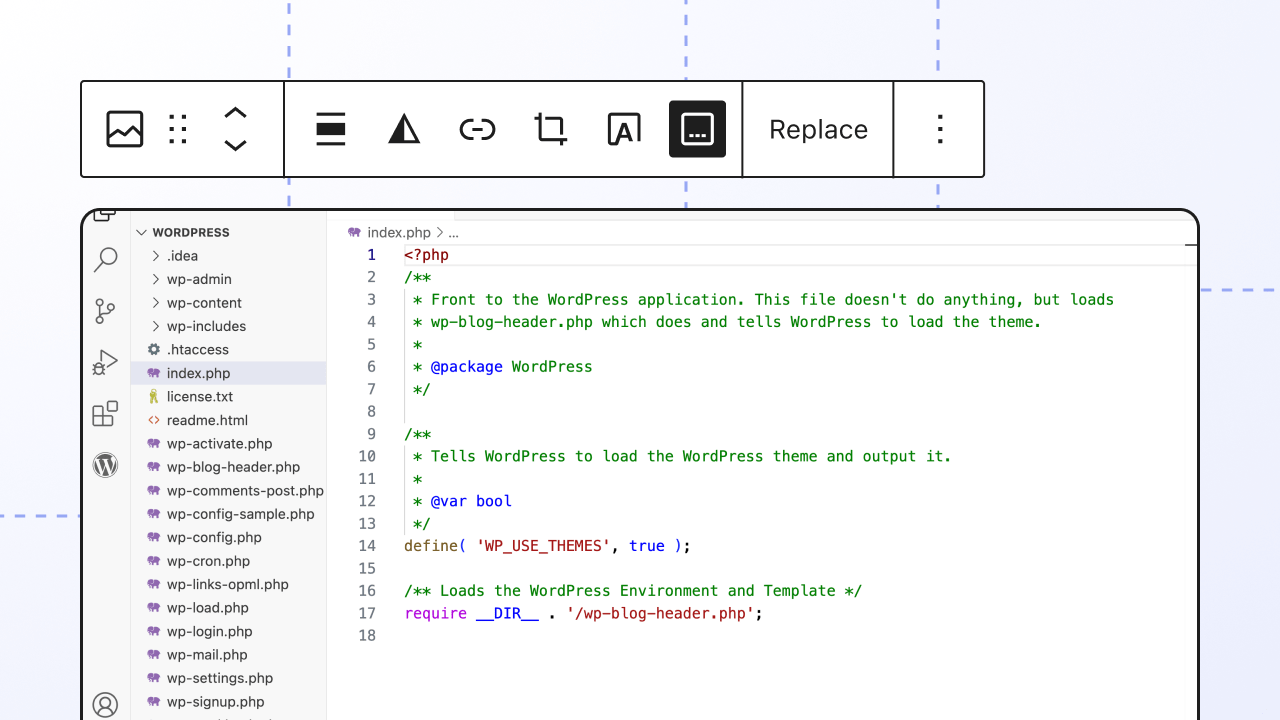Click the index.php breadcrumb tab
The image size is (1280, 720).
tap(397, 232)
